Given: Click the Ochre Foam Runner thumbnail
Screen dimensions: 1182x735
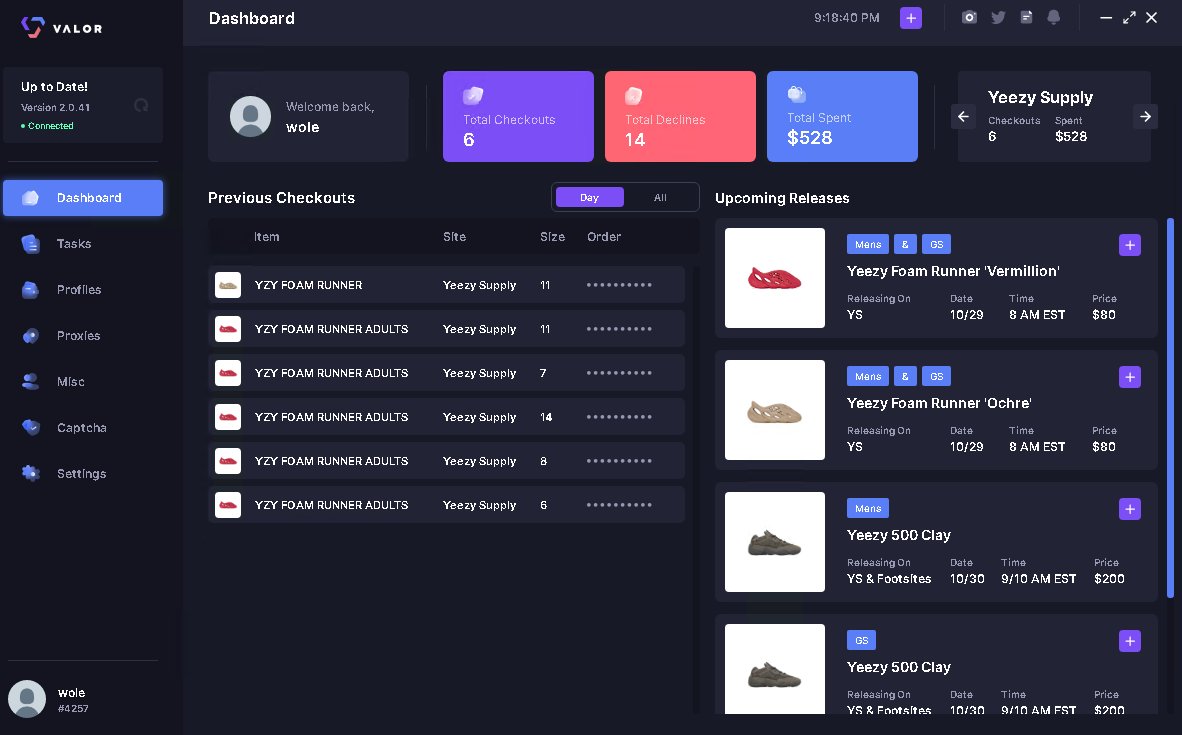Looking at the screenshot, I should click(775, 410).
